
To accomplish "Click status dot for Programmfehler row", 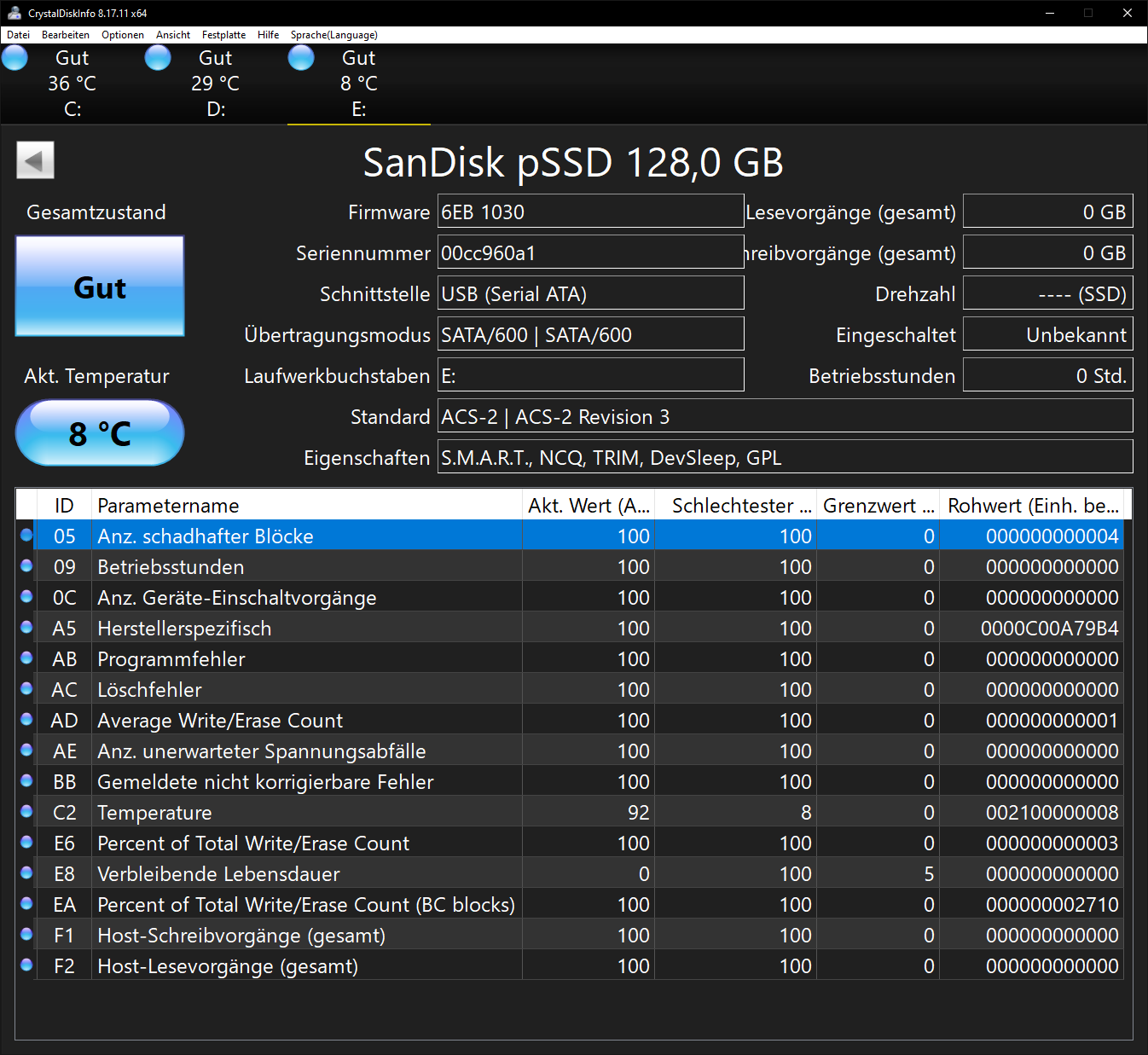I will click(26, 658).
